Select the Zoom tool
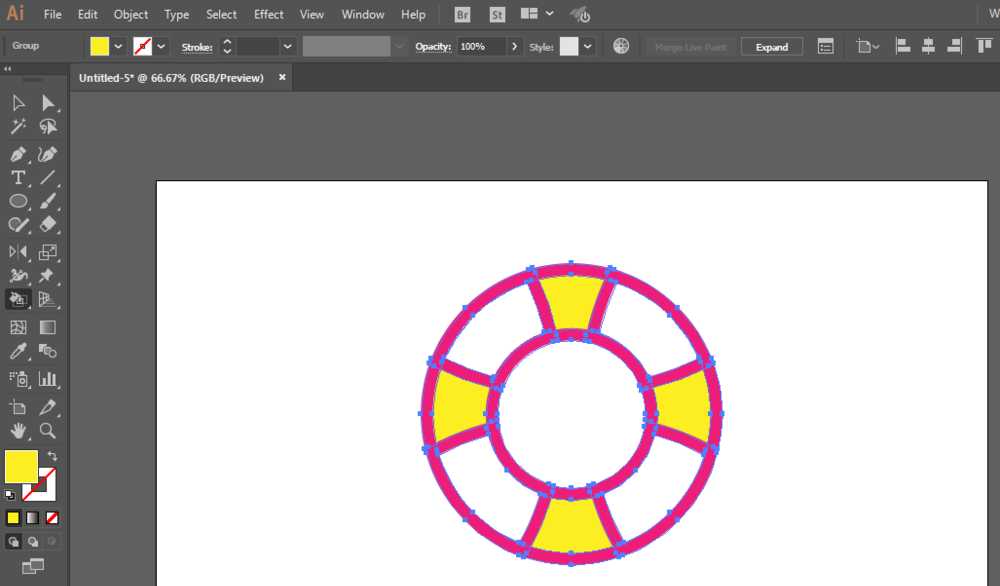The image size is (1000, 586). 47,431
